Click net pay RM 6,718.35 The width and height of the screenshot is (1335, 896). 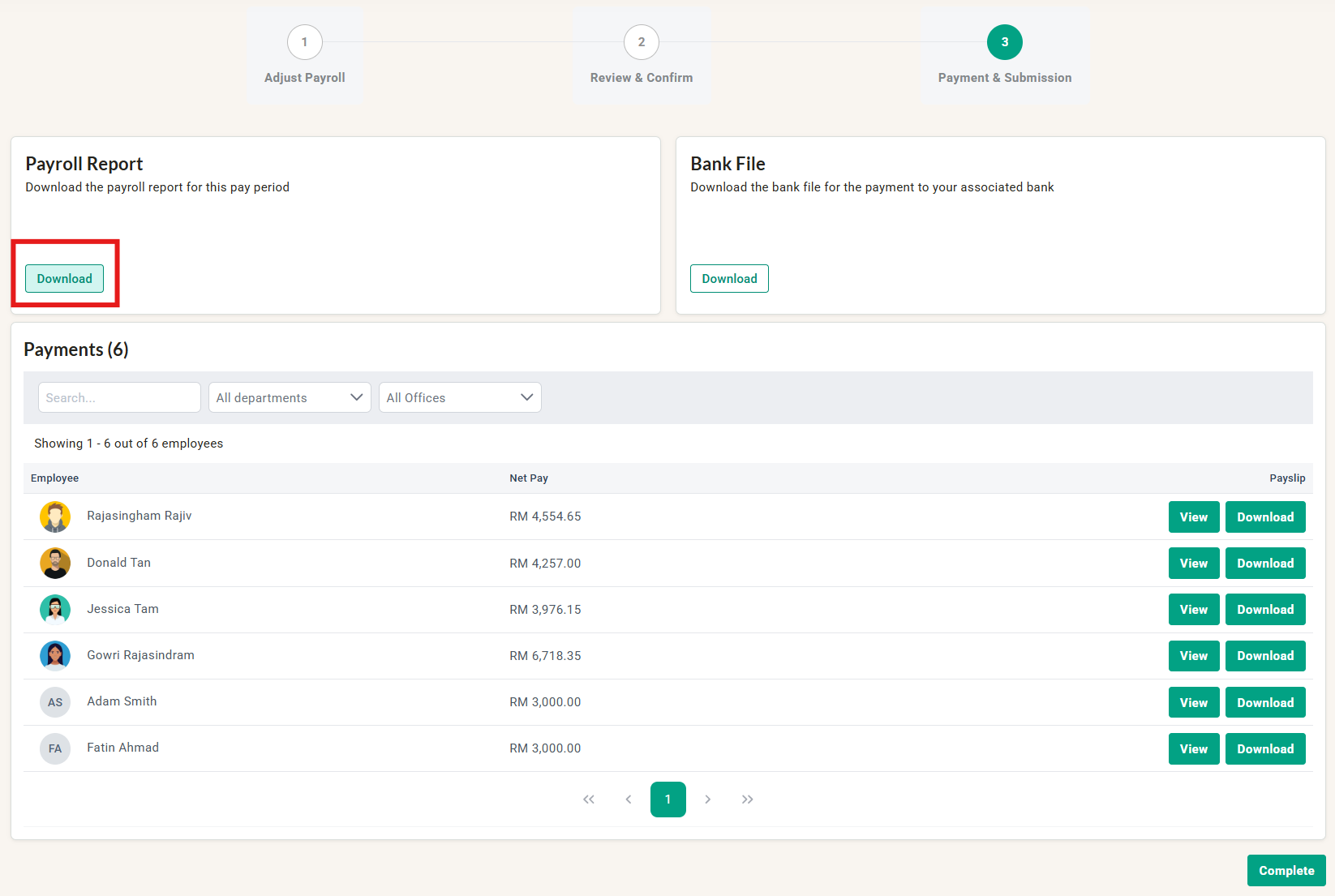(545, 656)
